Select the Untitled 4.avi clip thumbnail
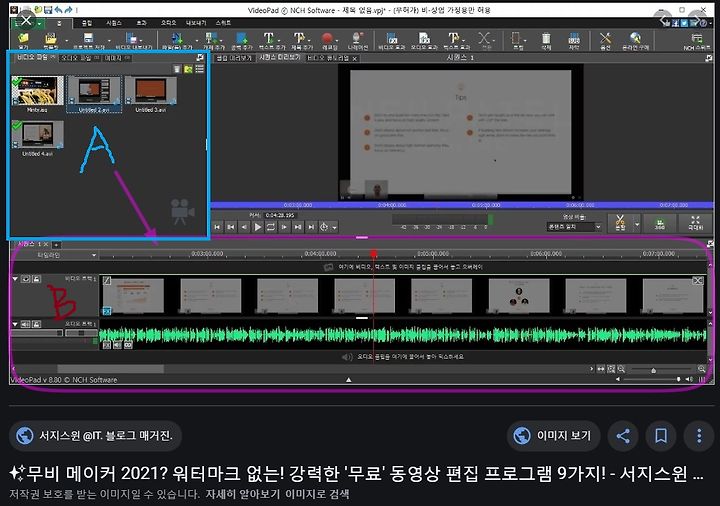This screenshot has width=720, height=506. (37, 138)
